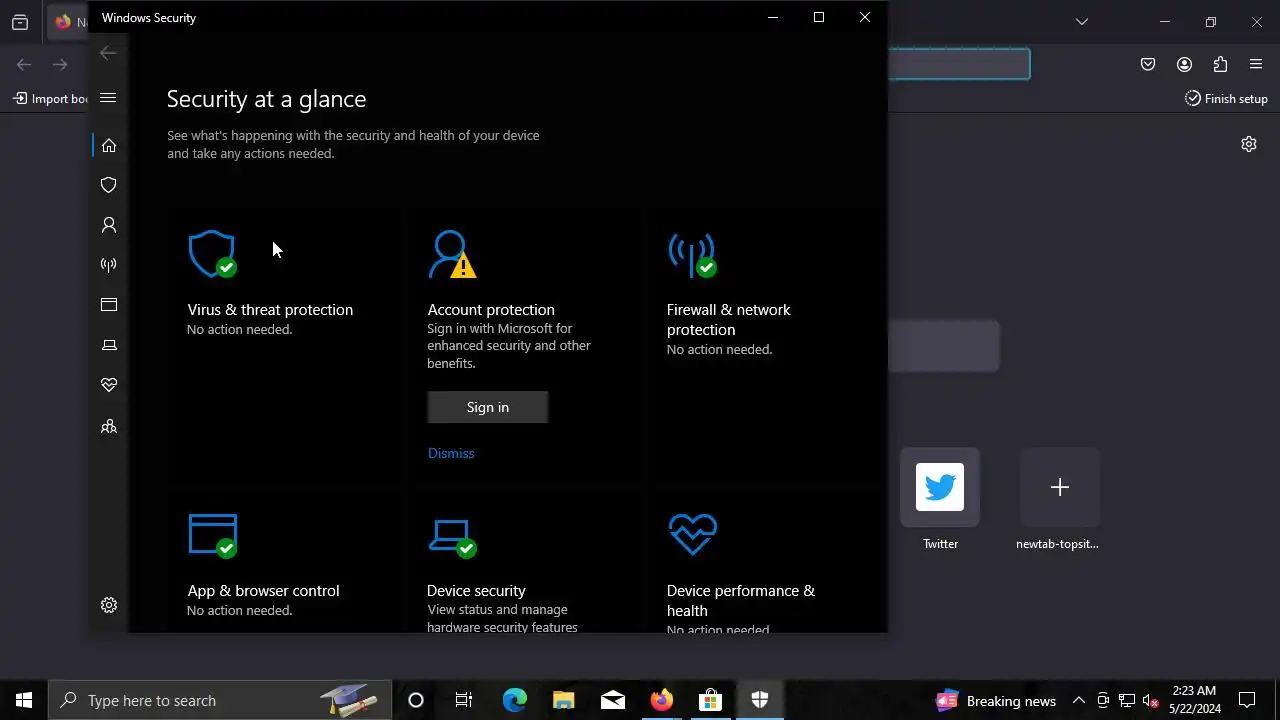Image resolution: width=1280 pixels, height=720 pixels.
Task: Focus the Firefox address bar
Action: [958, 65]
